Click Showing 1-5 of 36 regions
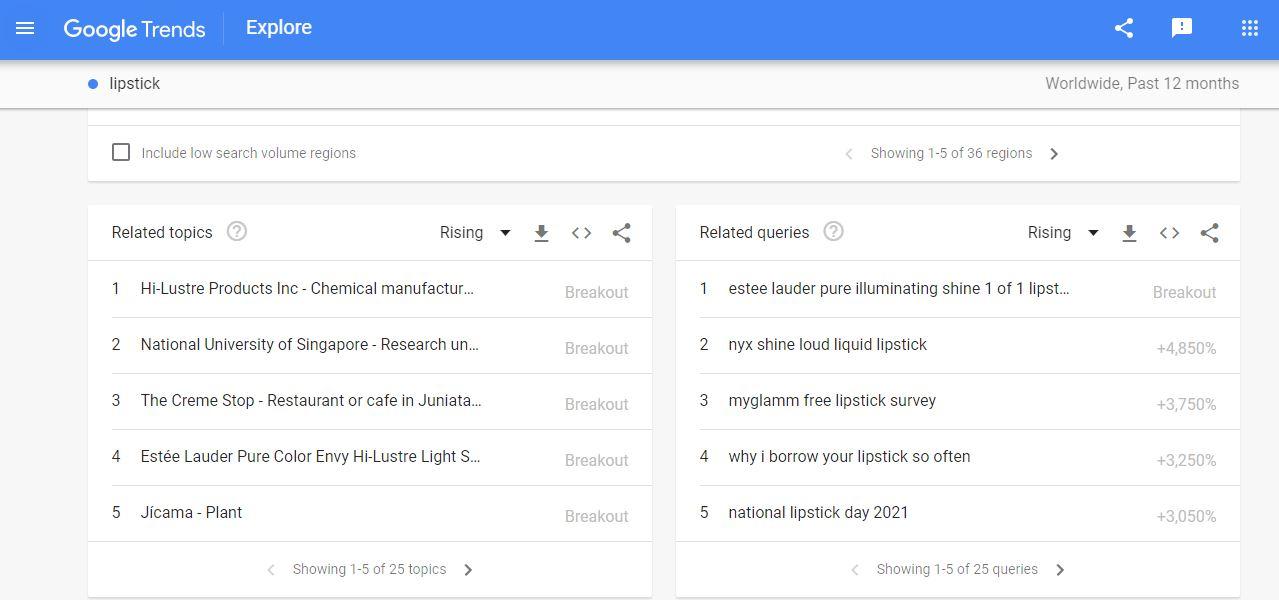The height and width of the screenshot is (600, 1279). pyautogui.click(x=951, y=154)
